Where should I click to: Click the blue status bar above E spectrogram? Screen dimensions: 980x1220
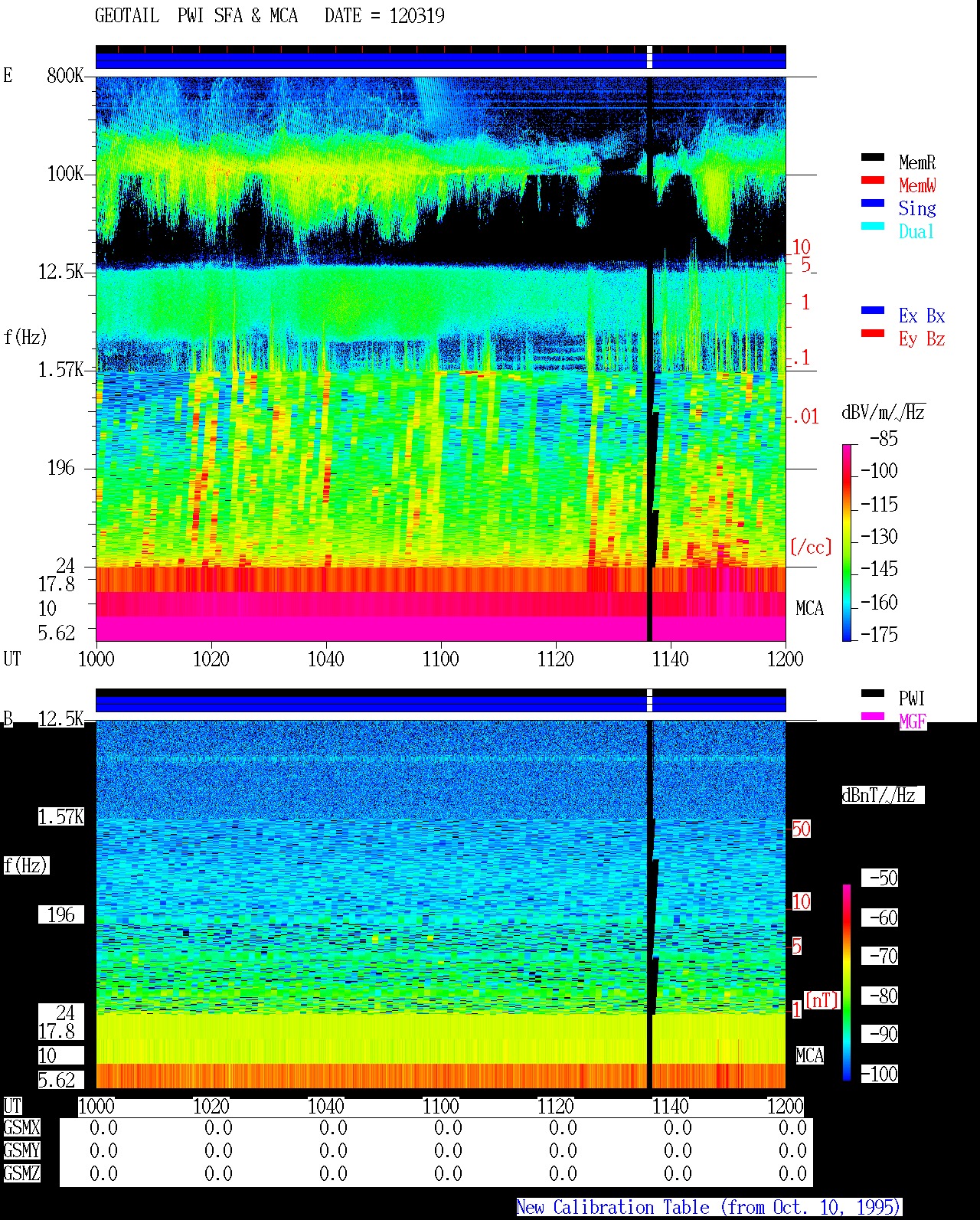pos(441,60)
